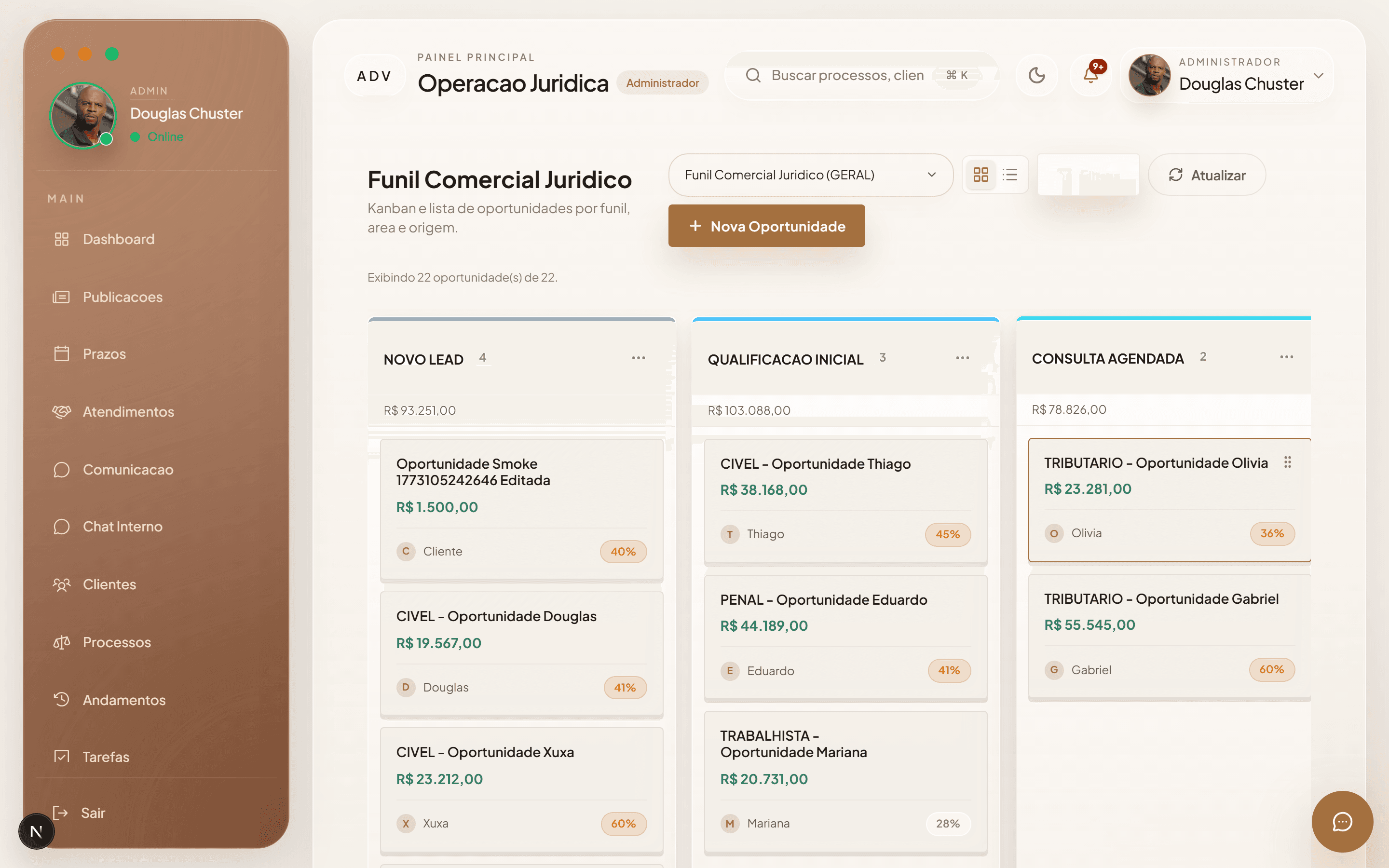Open Atendimentos sidebar item
Viewport: 1389px width, 868px height.
pos(128,412)
